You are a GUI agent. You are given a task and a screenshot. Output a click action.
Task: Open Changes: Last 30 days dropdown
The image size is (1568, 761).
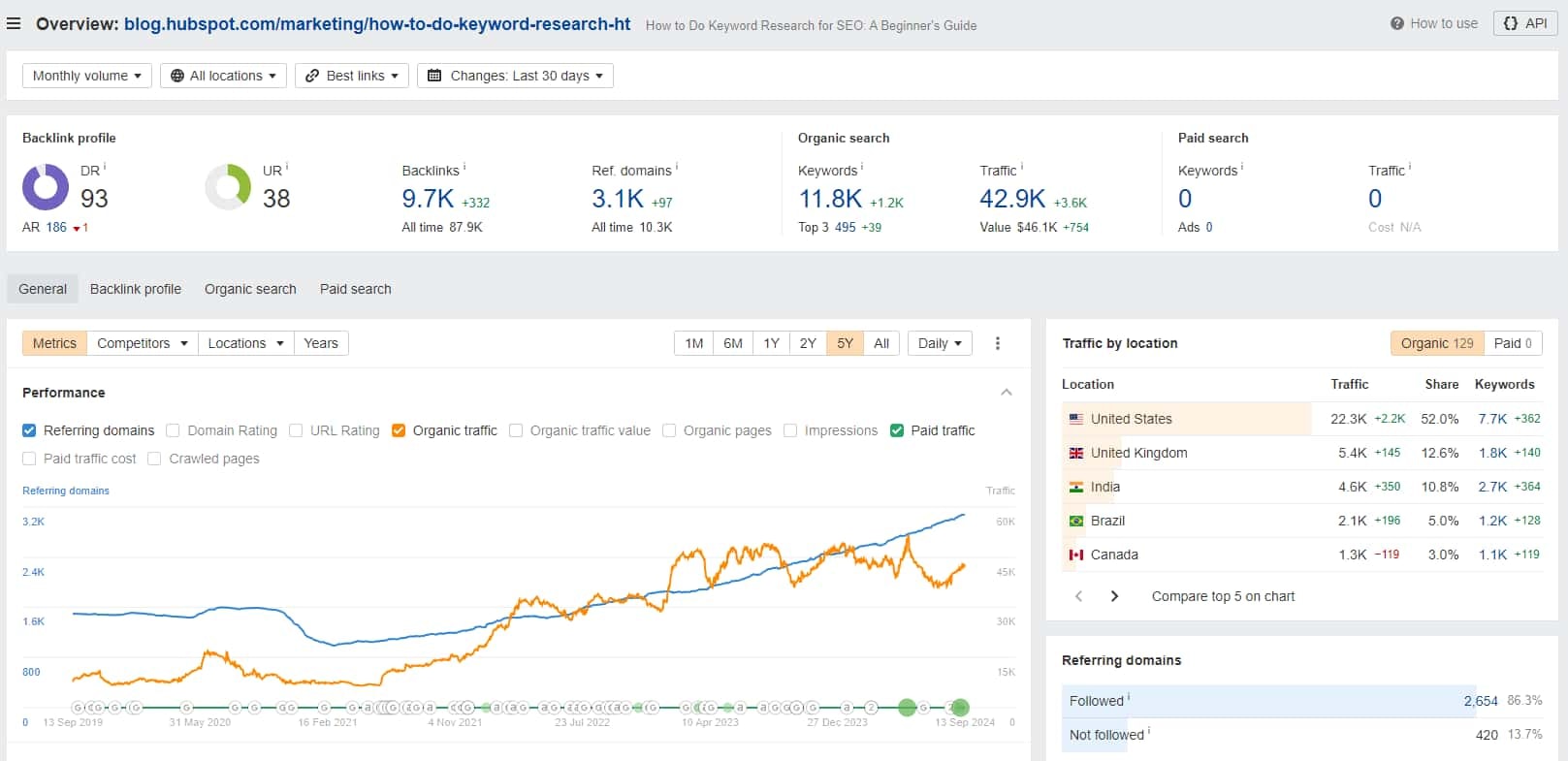(x=515, y=76)
